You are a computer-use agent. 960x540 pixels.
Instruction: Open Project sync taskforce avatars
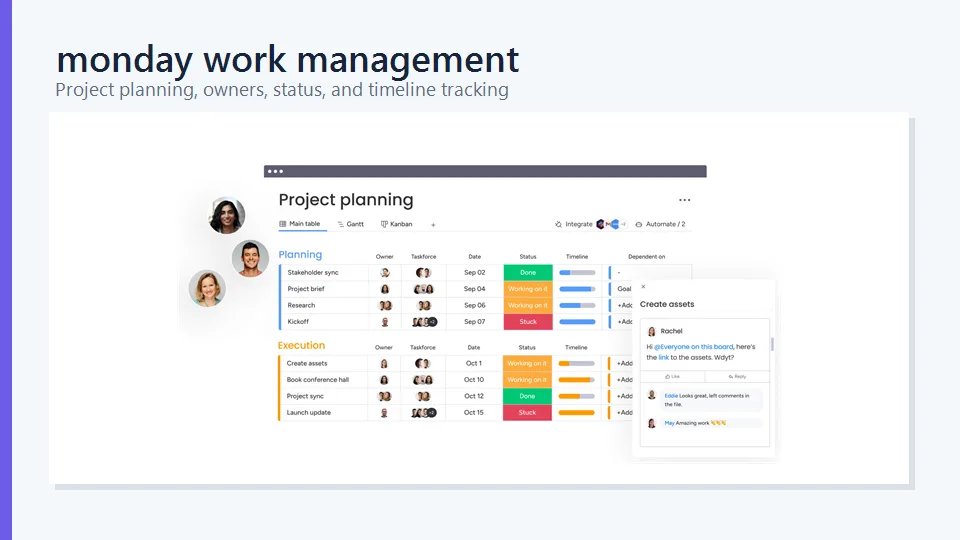coord(423,397)
